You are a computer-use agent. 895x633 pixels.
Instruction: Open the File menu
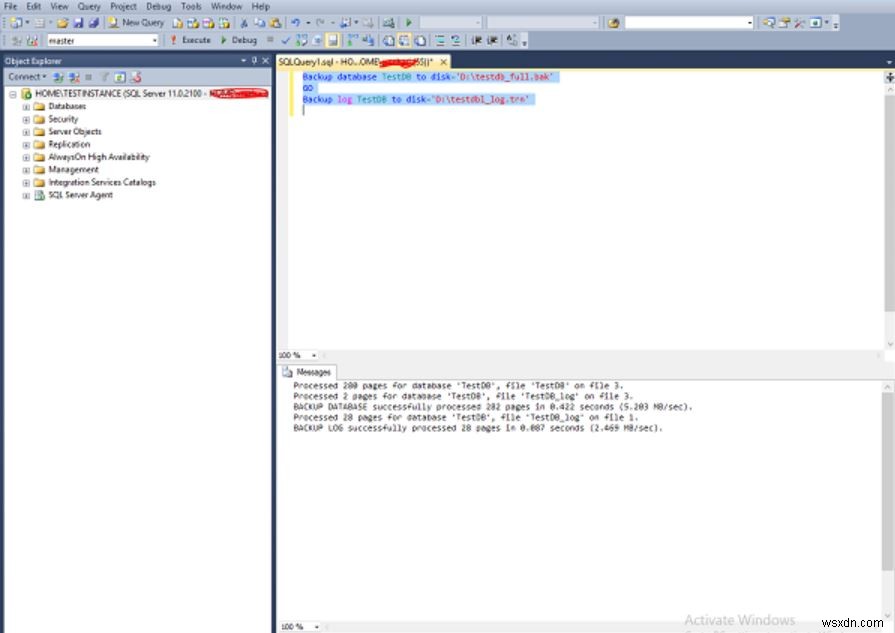point(10,6)
